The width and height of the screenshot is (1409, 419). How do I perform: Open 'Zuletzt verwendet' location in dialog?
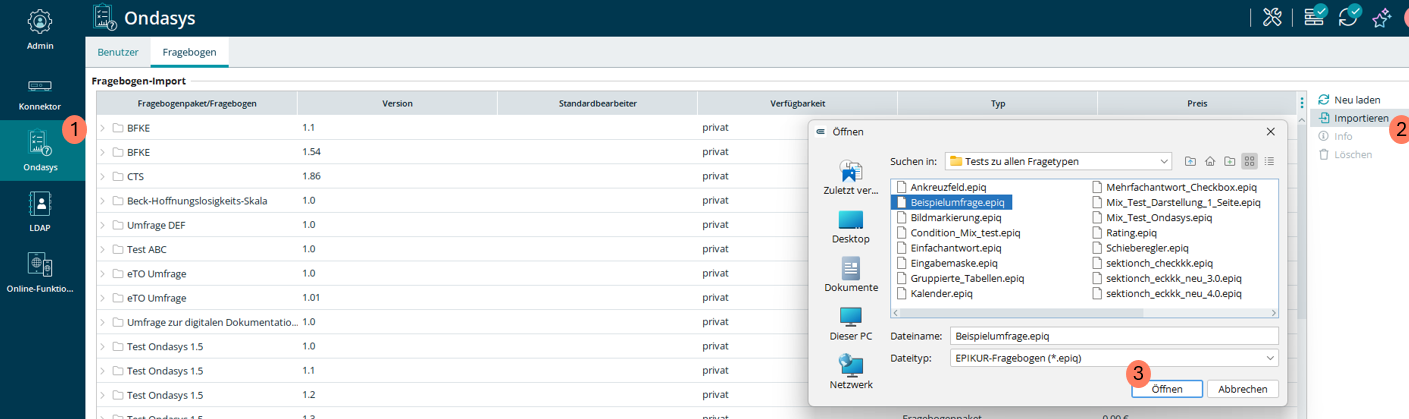pos(851,177)
